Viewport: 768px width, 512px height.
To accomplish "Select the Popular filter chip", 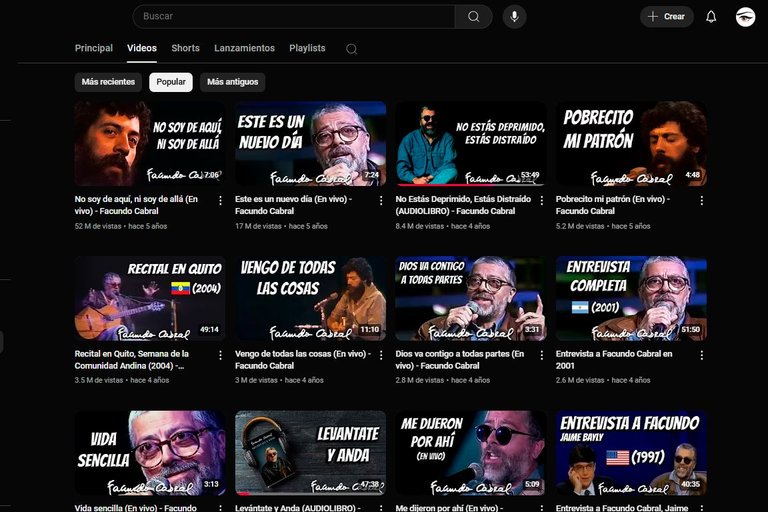I will (171, 82).
